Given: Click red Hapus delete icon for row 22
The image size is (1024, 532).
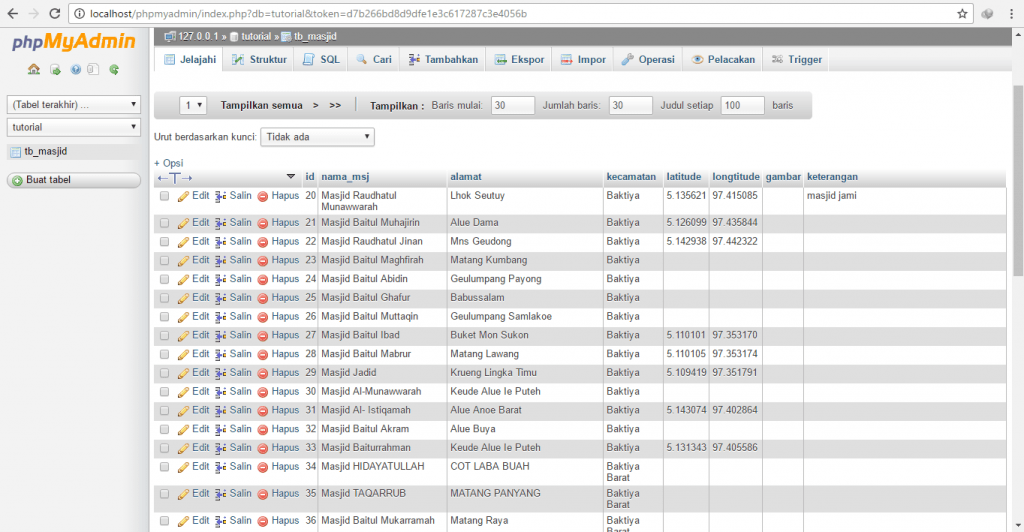Looking at the screenshot, I should tap(263, 242).
